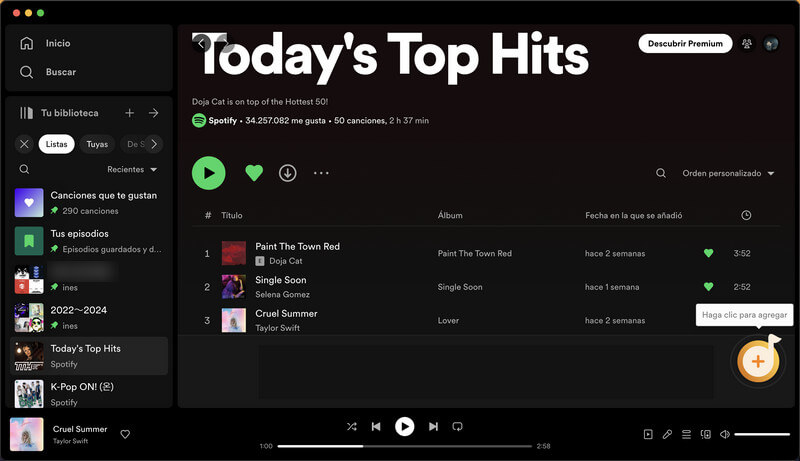Image resolution: width=800 pixels, height=461 pixels.
Task: Download the playlist with arrow icon
Action: [x=288, y=173]
